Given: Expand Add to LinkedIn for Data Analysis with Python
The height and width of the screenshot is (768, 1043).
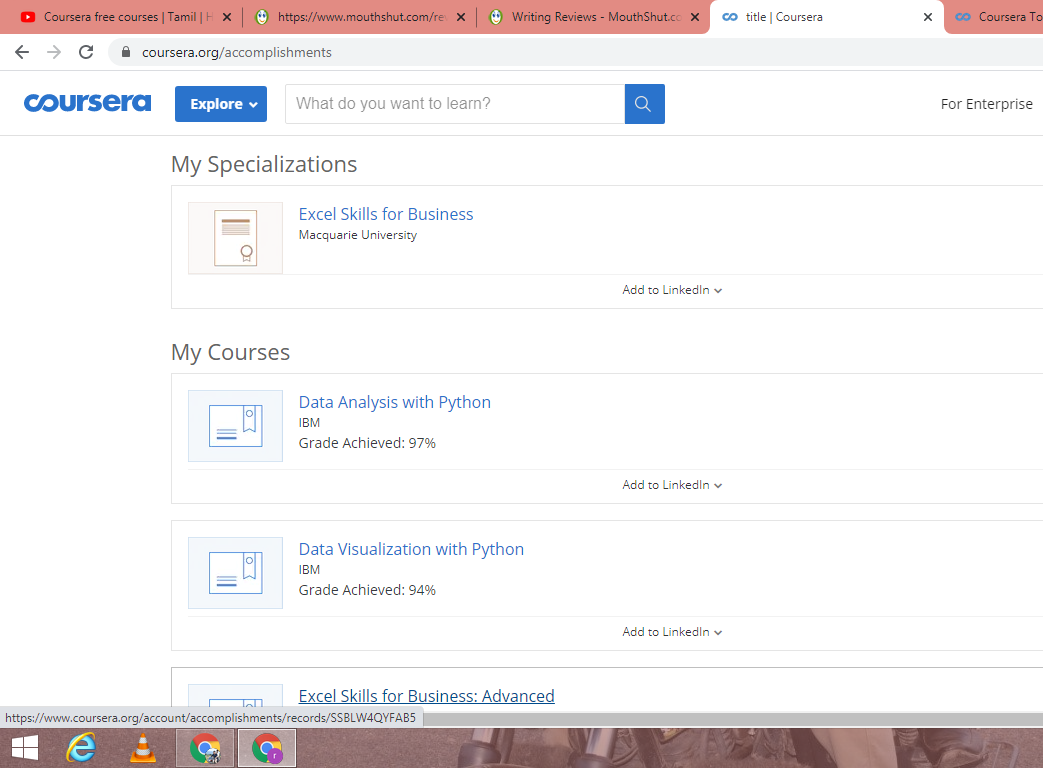Looking at the screenshot, I should point(672,485).
